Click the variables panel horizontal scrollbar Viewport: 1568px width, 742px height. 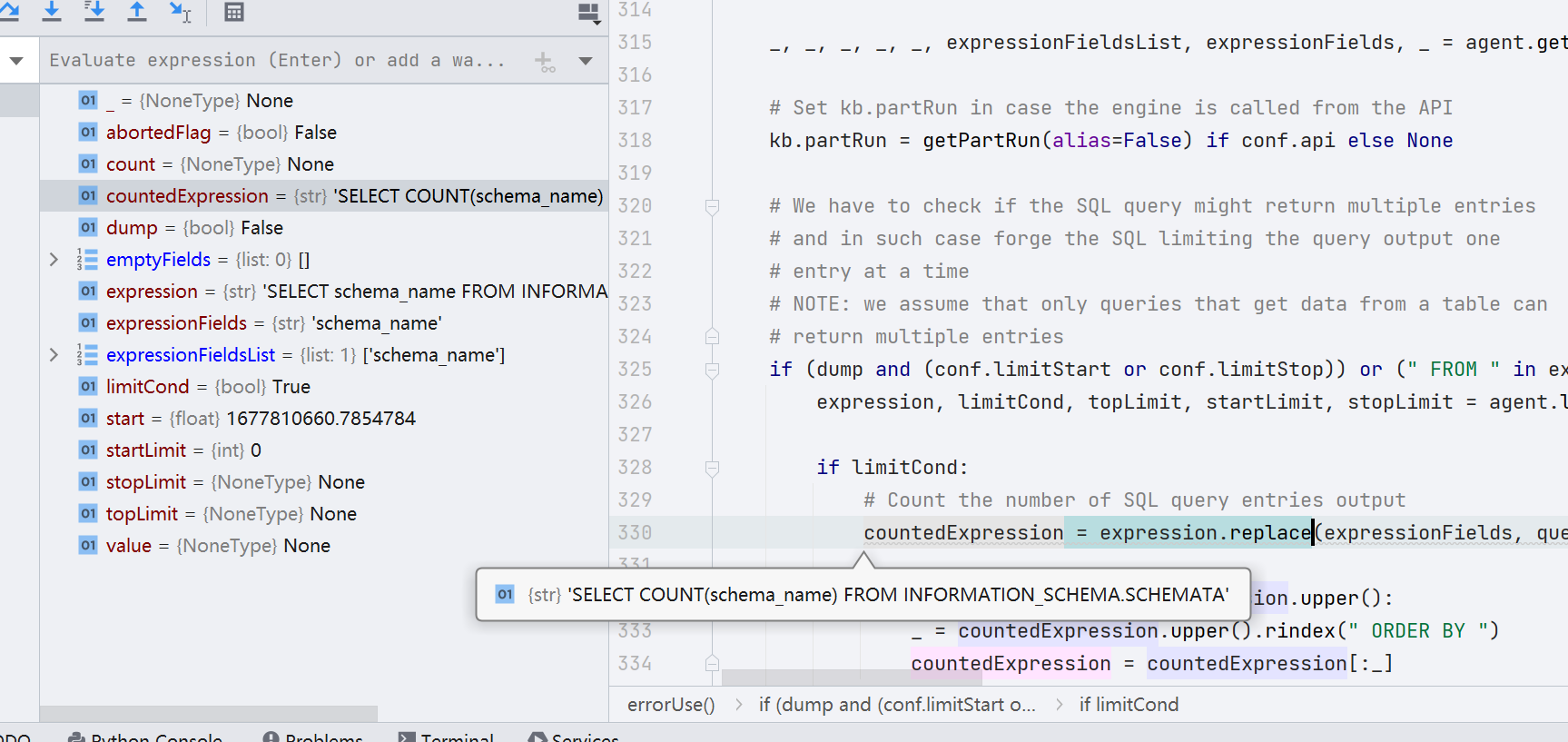[x=209, y=714]
